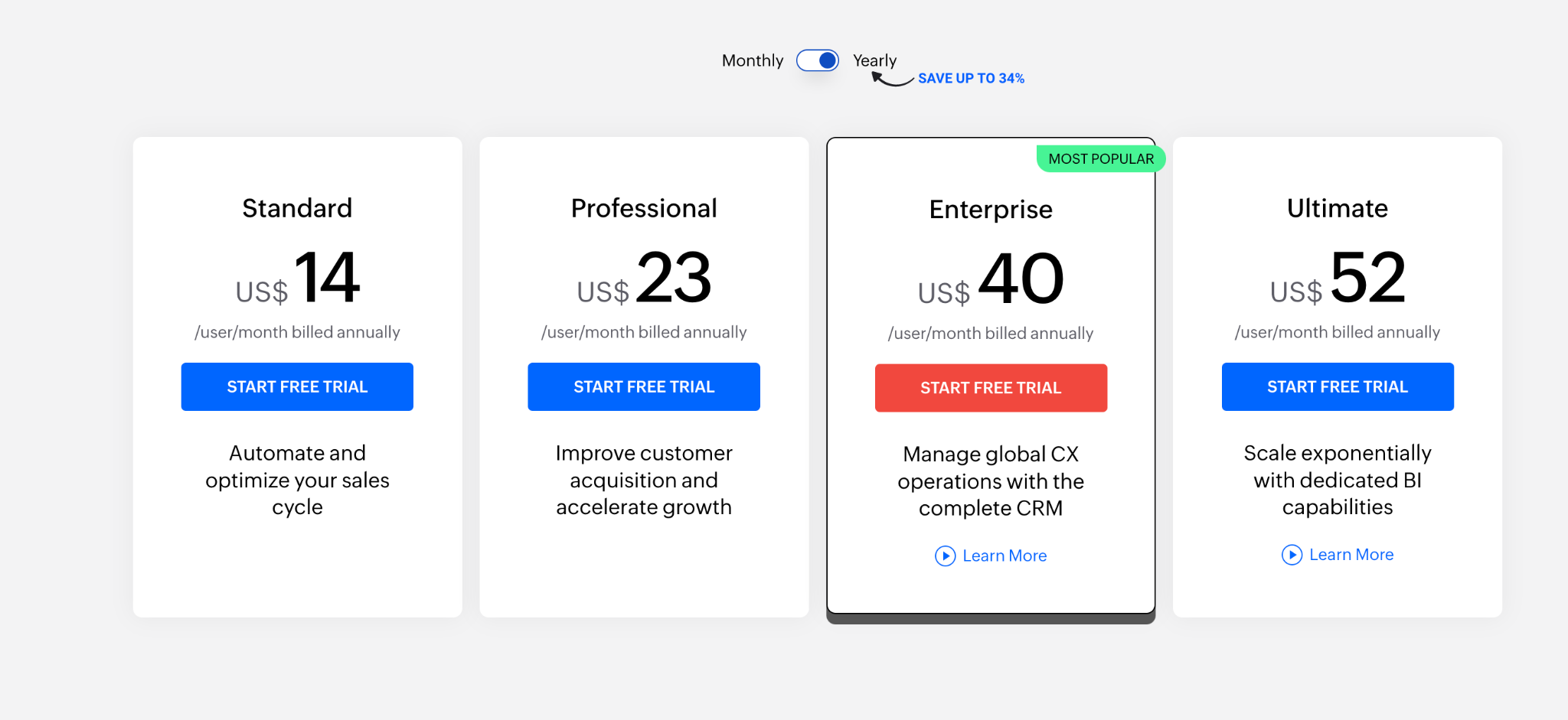Image resolution: width=1568 pixels, height=720 pixels.
Task: Click the Professional plan title
Action: (644, 208)
